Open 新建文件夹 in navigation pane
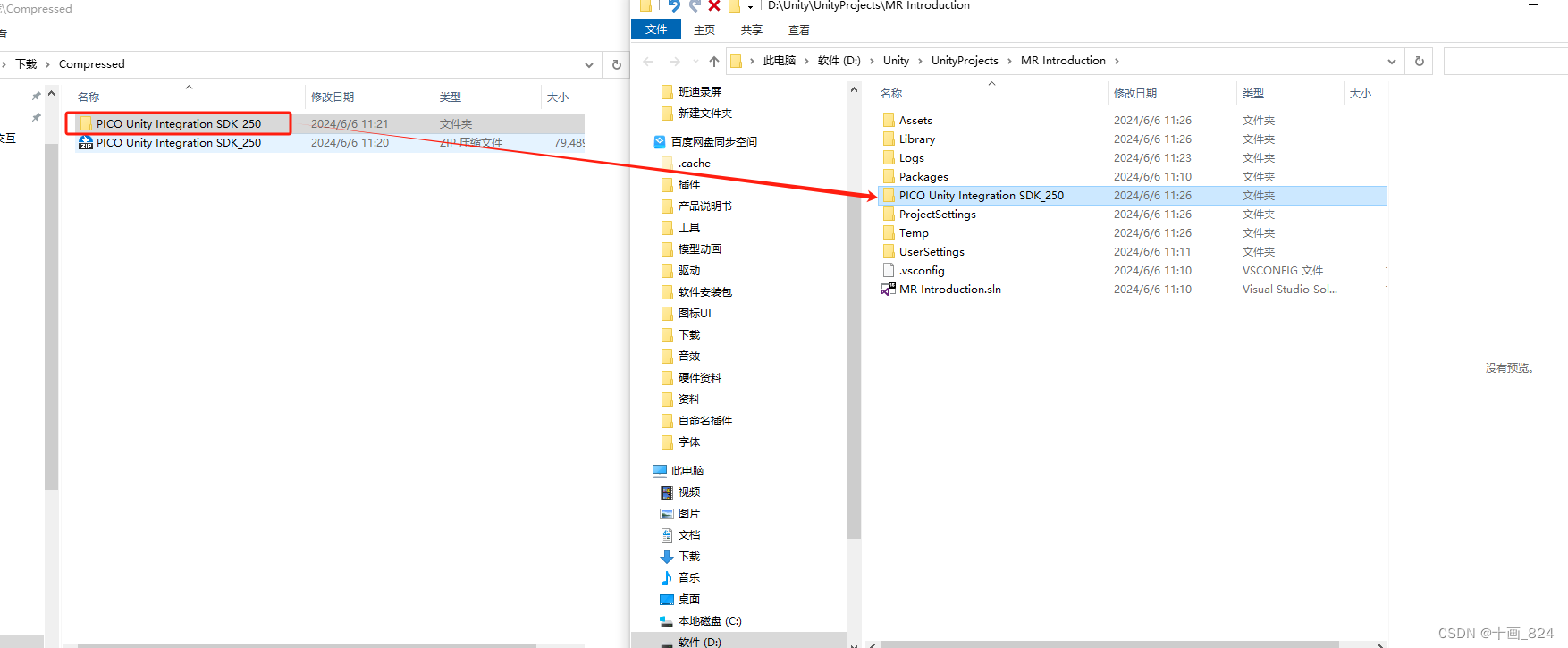1568x648 pixels. [x=705, y=113]
